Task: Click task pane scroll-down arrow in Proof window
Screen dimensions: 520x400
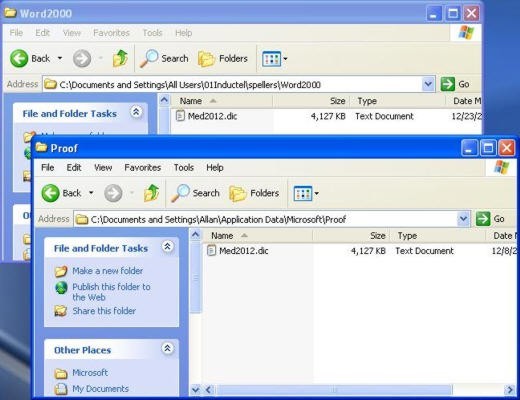Action: click(x=195, y=389)
